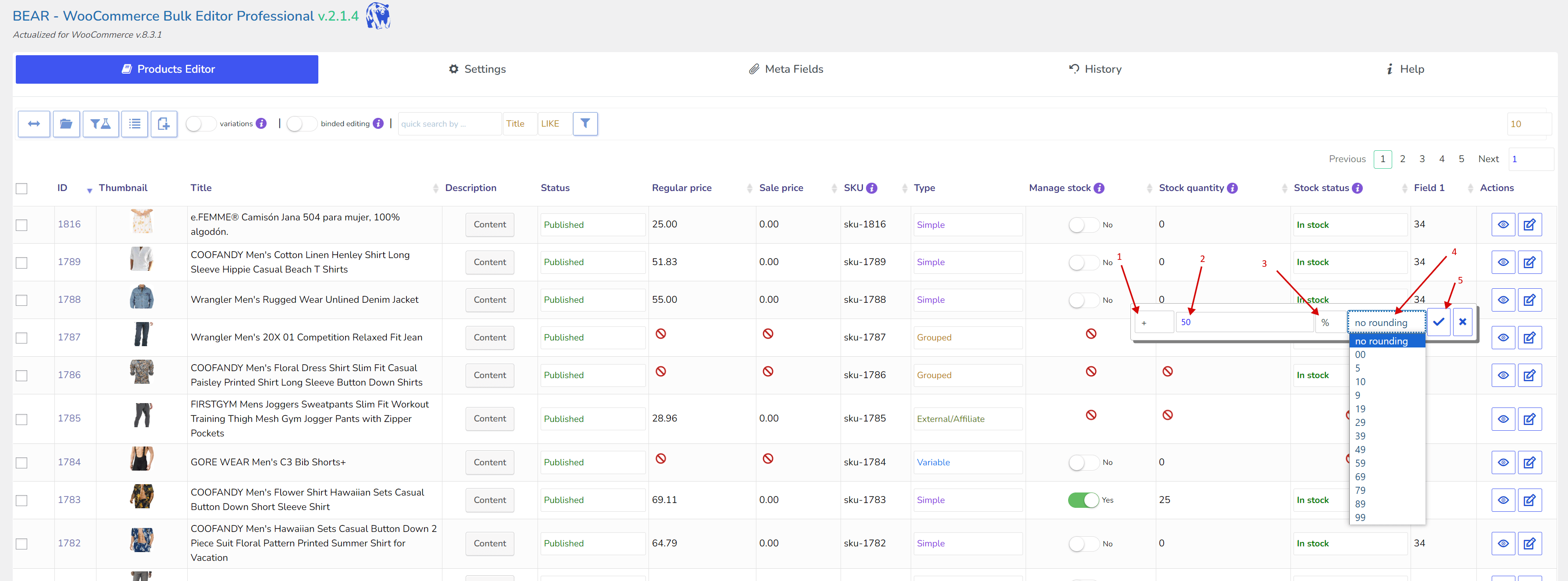This screenshot has height=581, width=1568.
Task: Select rounding option 00 in list
Action: tap(1387, 354)
